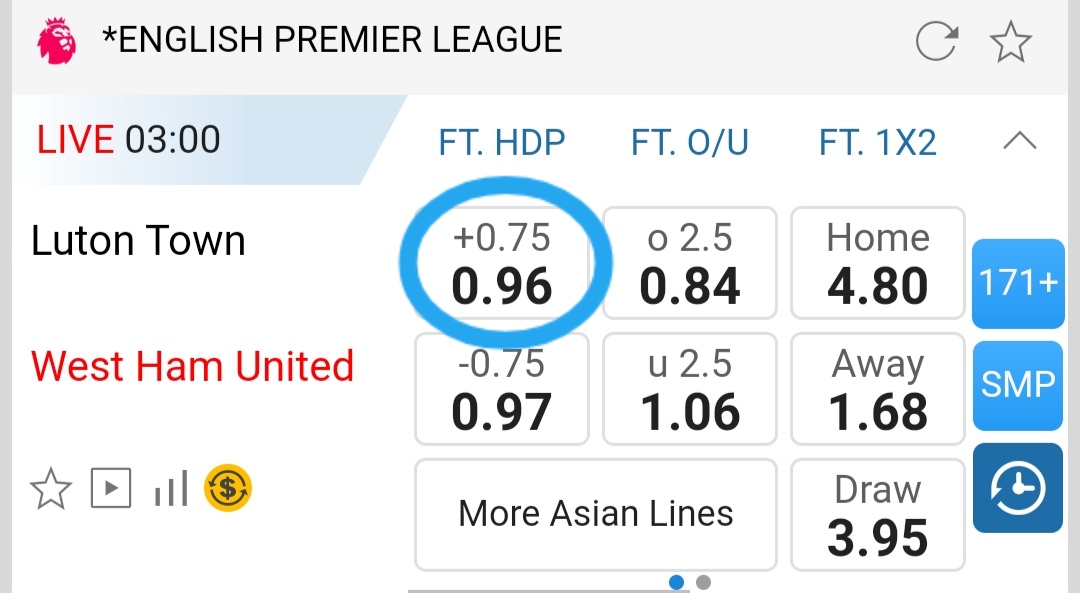Collapse the match odds with the chevron
The height and width of the screenshot is (593, 1080).
coord(1019,142)
